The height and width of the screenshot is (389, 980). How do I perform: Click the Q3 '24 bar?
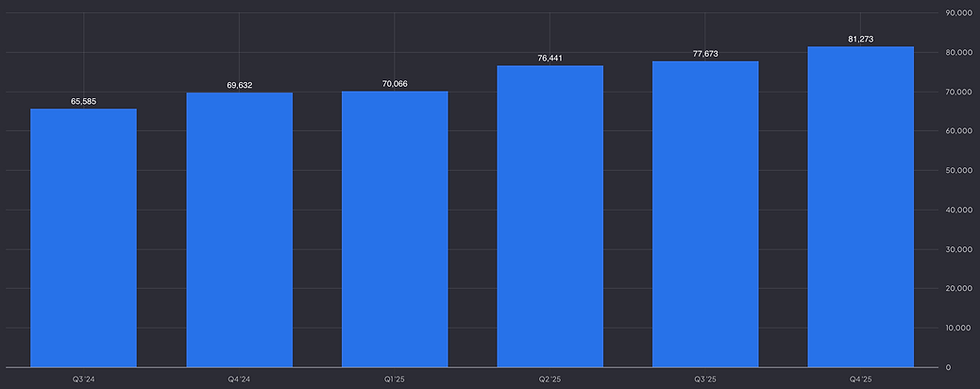coord(84,238)
